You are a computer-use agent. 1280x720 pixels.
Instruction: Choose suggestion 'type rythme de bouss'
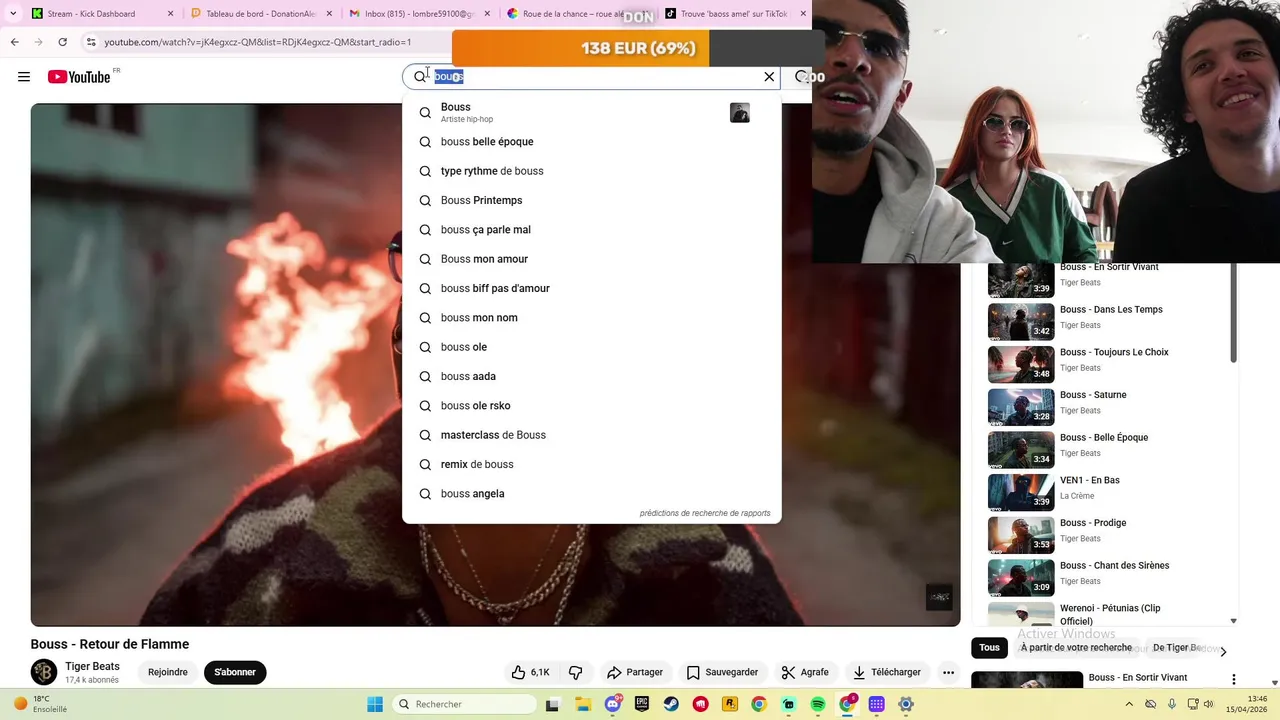point(591,171)
